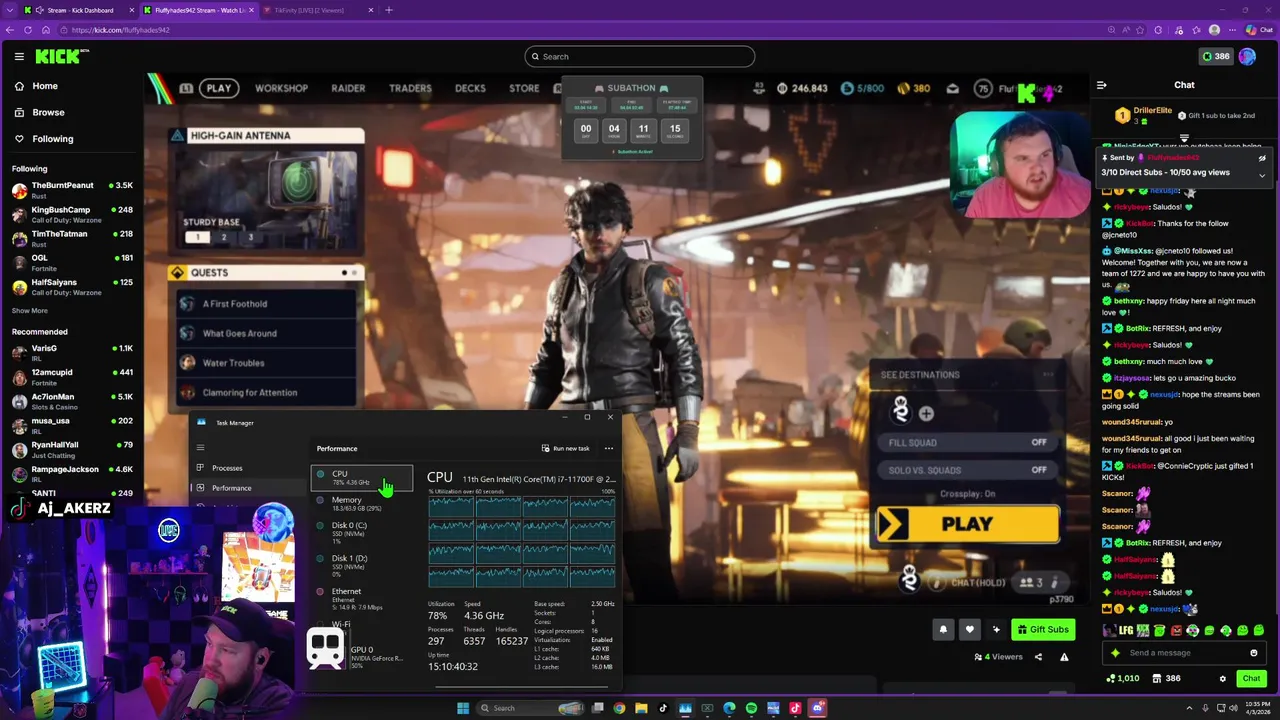
Task: Toggle Fill Squad OFF switch in game
Action: pos(1039,442)
